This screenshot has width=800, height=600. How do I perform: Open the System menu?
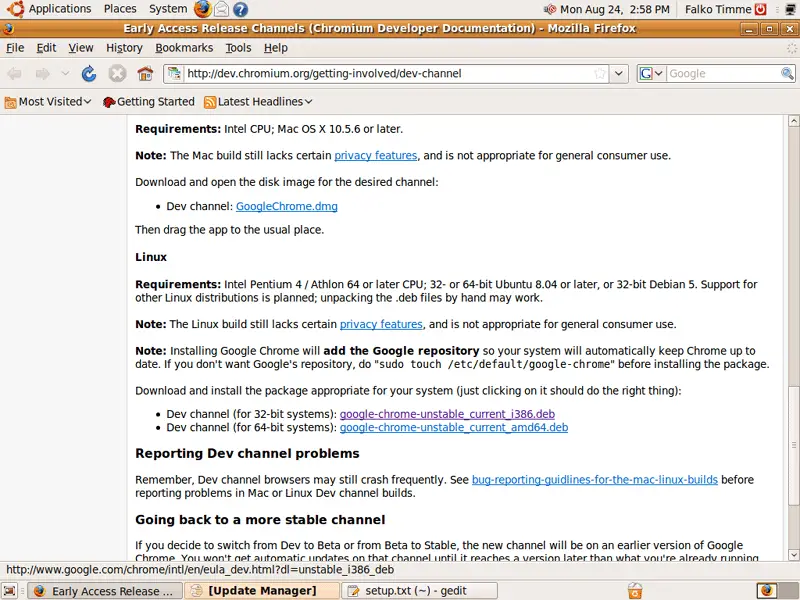pos(168,9)
